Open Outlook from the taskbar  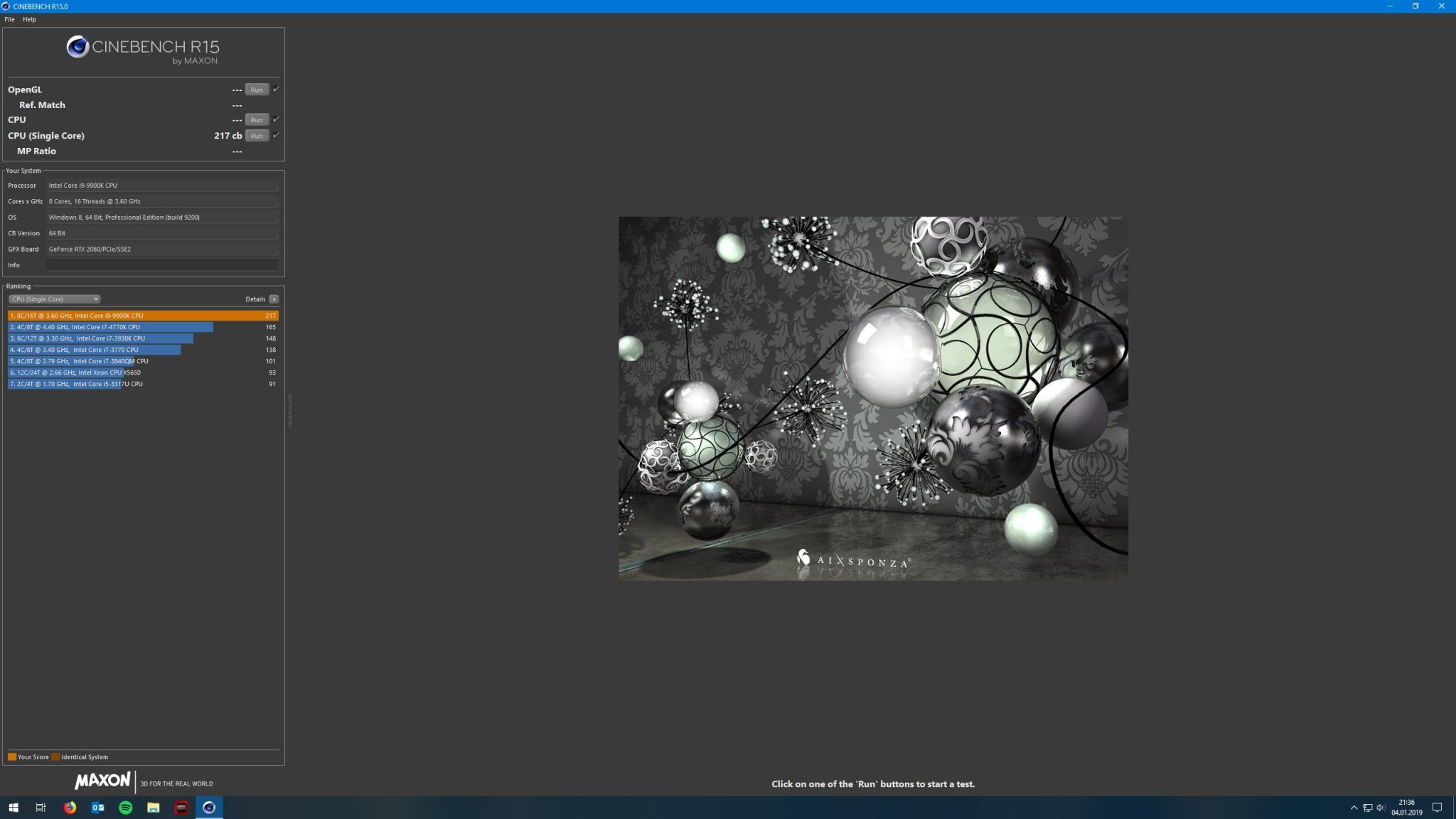[x=97, y=807]
